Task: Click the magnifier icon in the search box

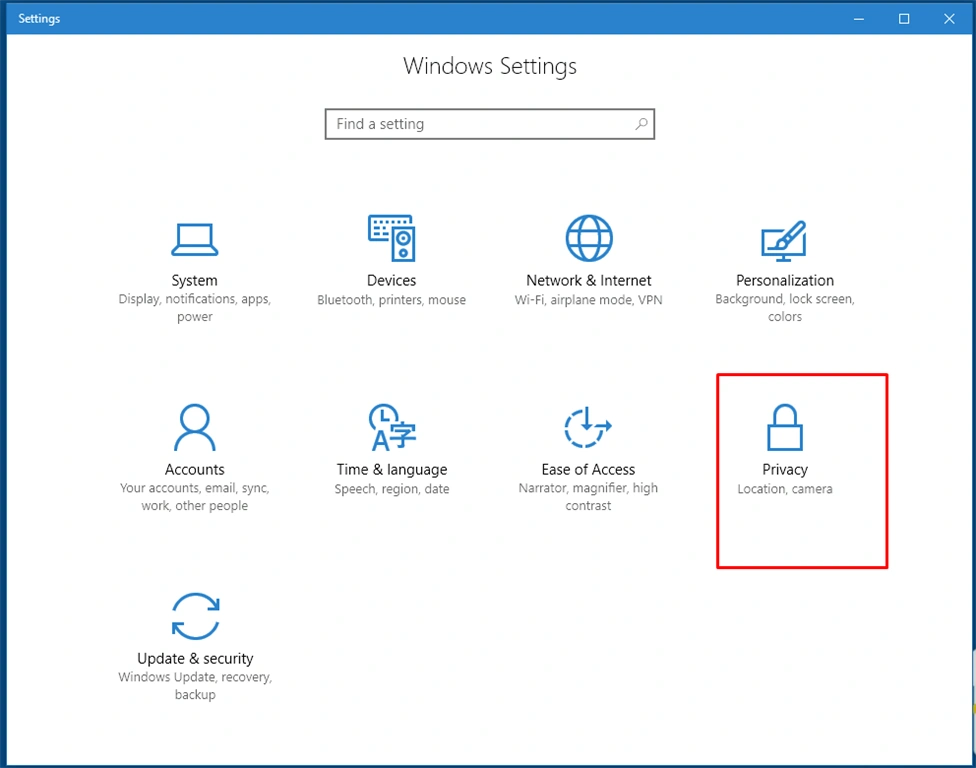Action: [x=641, y=124]
